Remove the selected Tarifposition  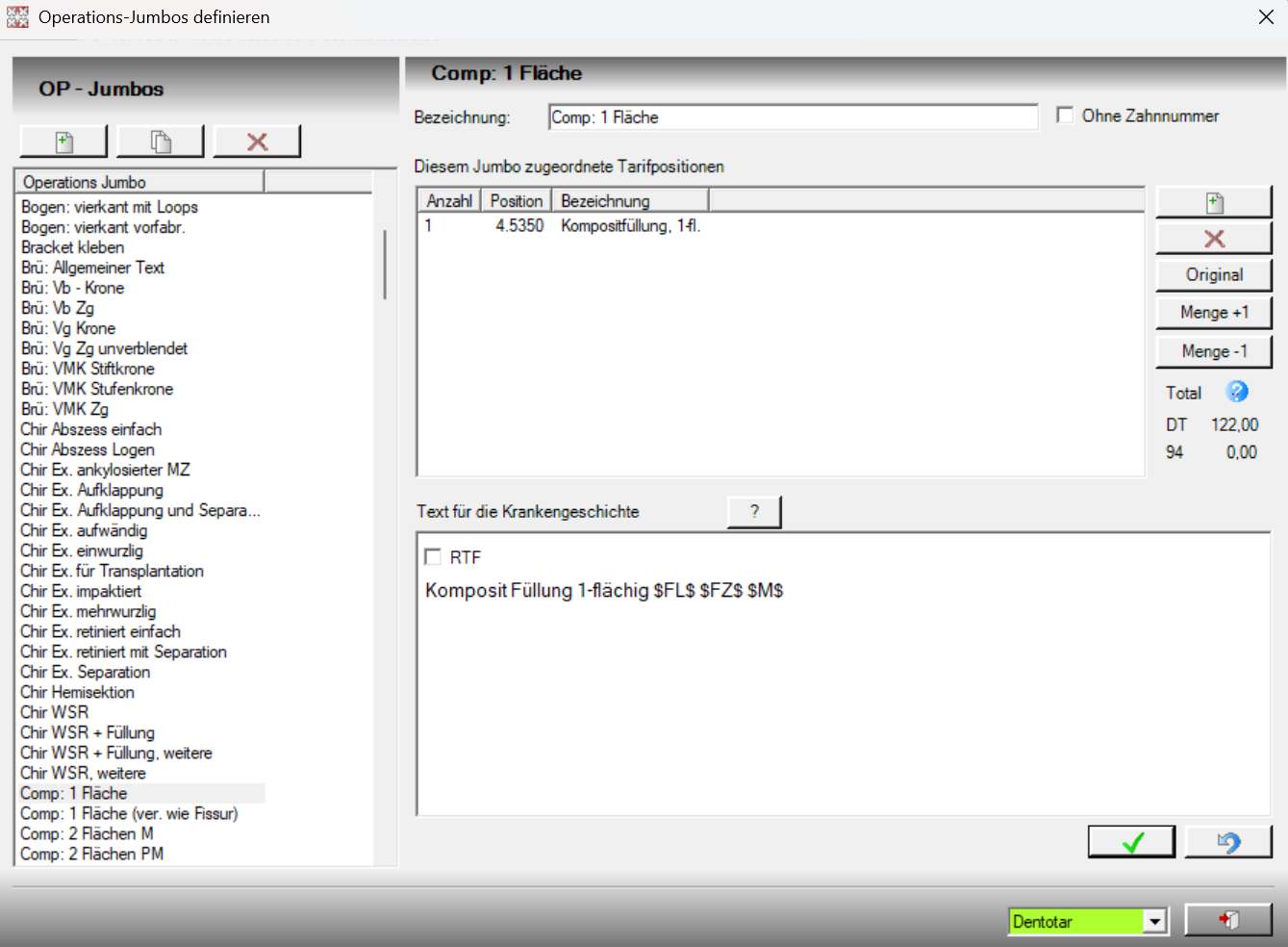[x=1214, y=239]
